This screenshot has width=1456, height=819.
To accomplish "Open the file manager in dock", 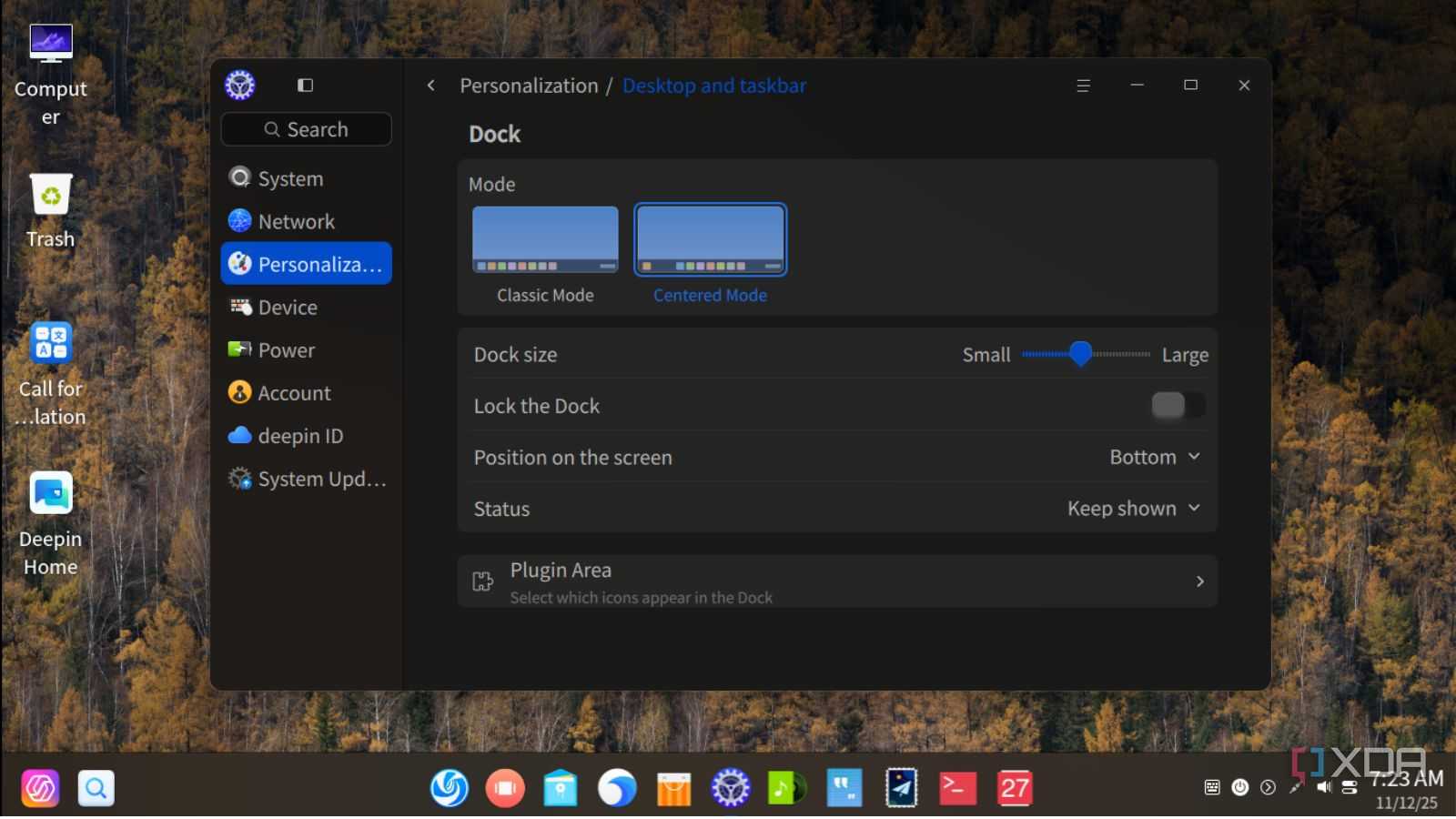I will (561, 788).
